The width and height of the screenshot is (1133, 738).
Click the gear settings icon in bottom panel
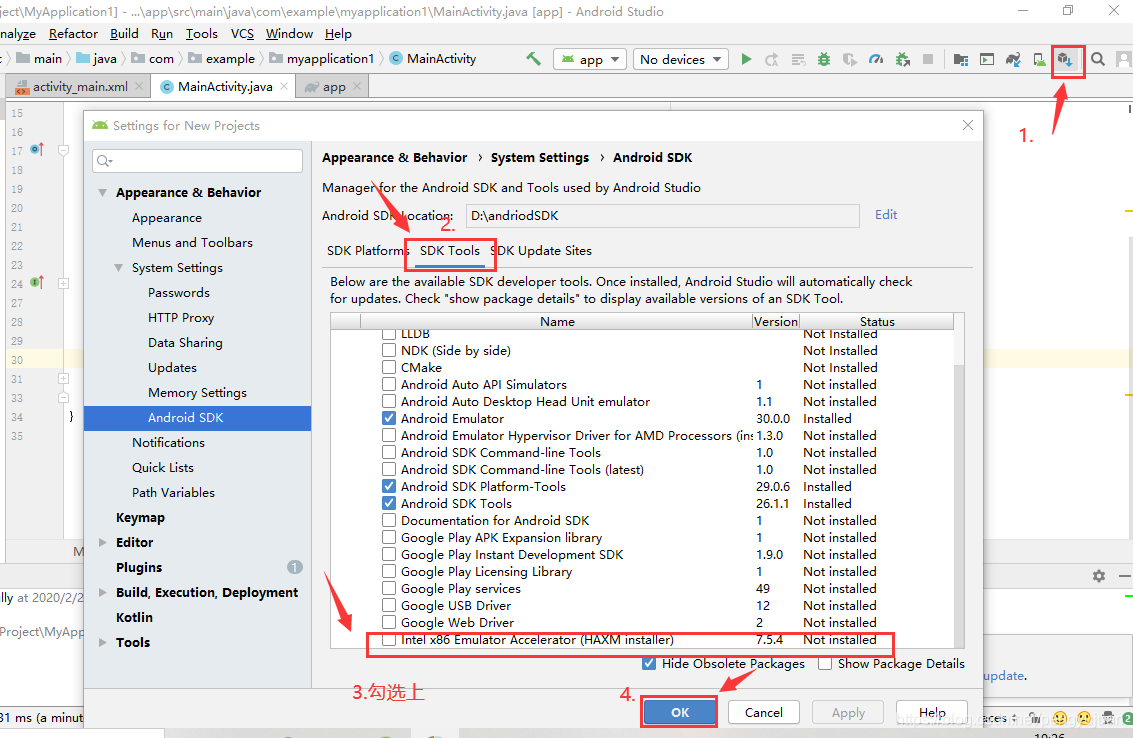tap(1098, 576)
